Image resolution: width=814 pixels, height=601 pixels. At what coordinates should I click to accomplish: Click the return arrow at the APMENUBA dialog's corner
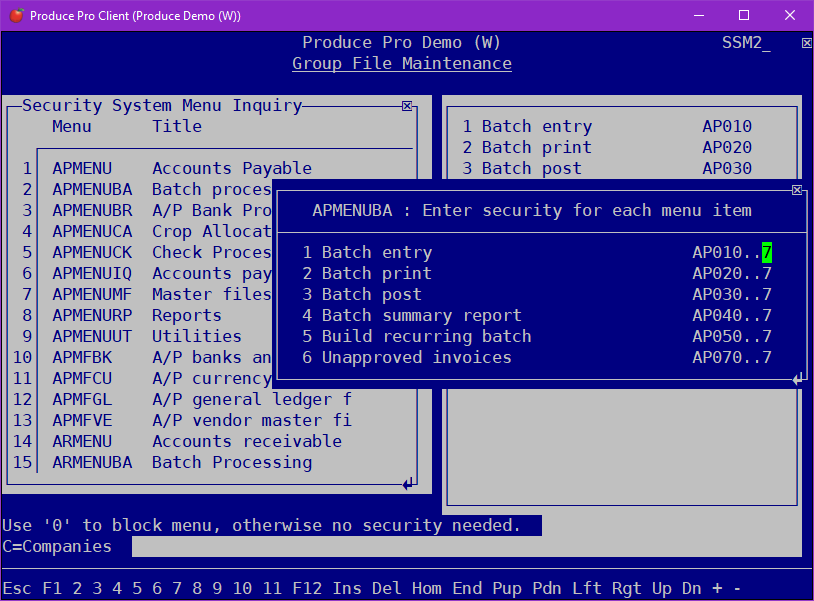tap(798, 379)
